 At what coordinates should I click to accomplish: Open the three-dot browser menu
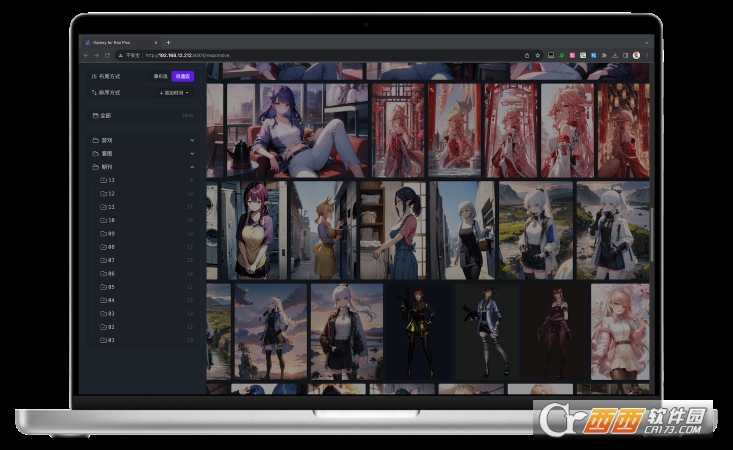[647, 55]
